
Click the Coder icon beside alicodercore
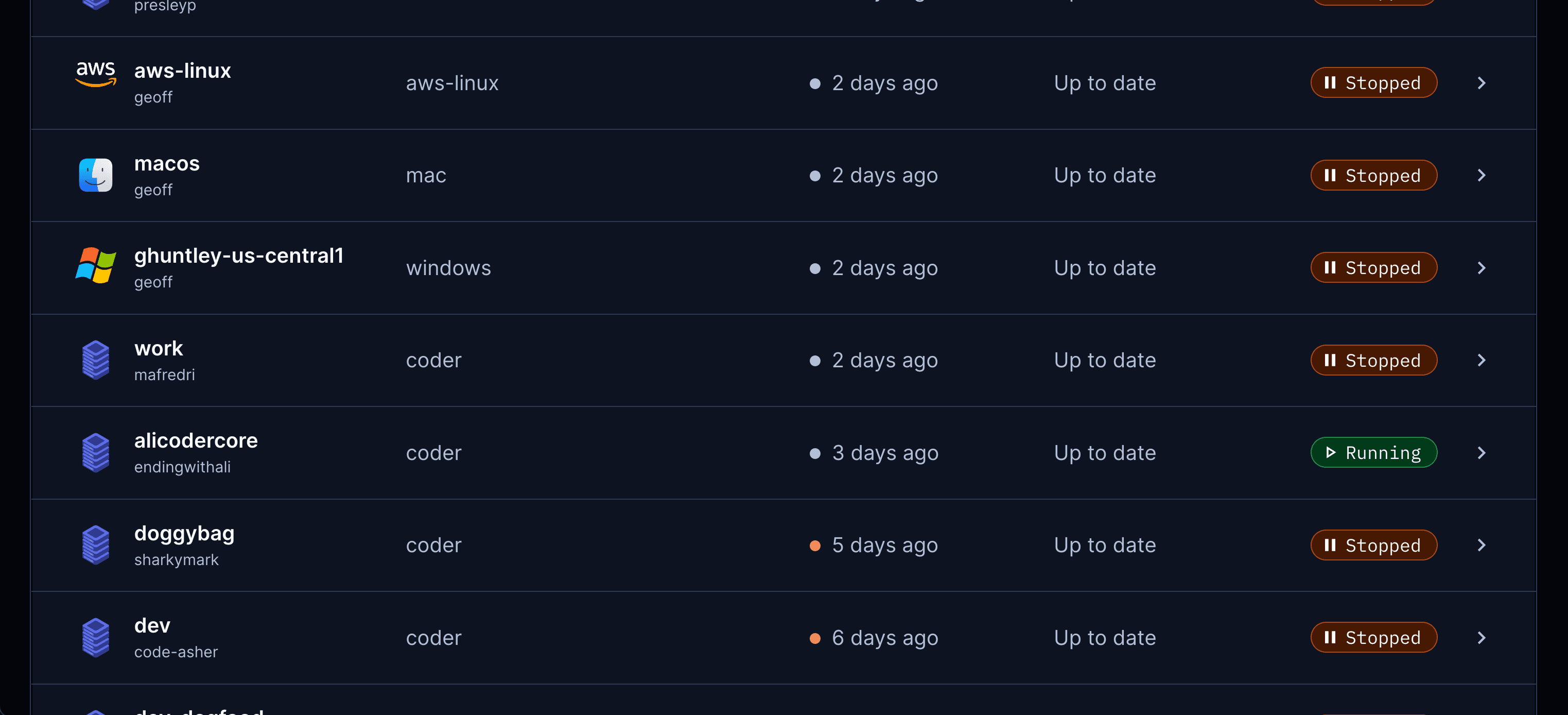coord(96,452)
